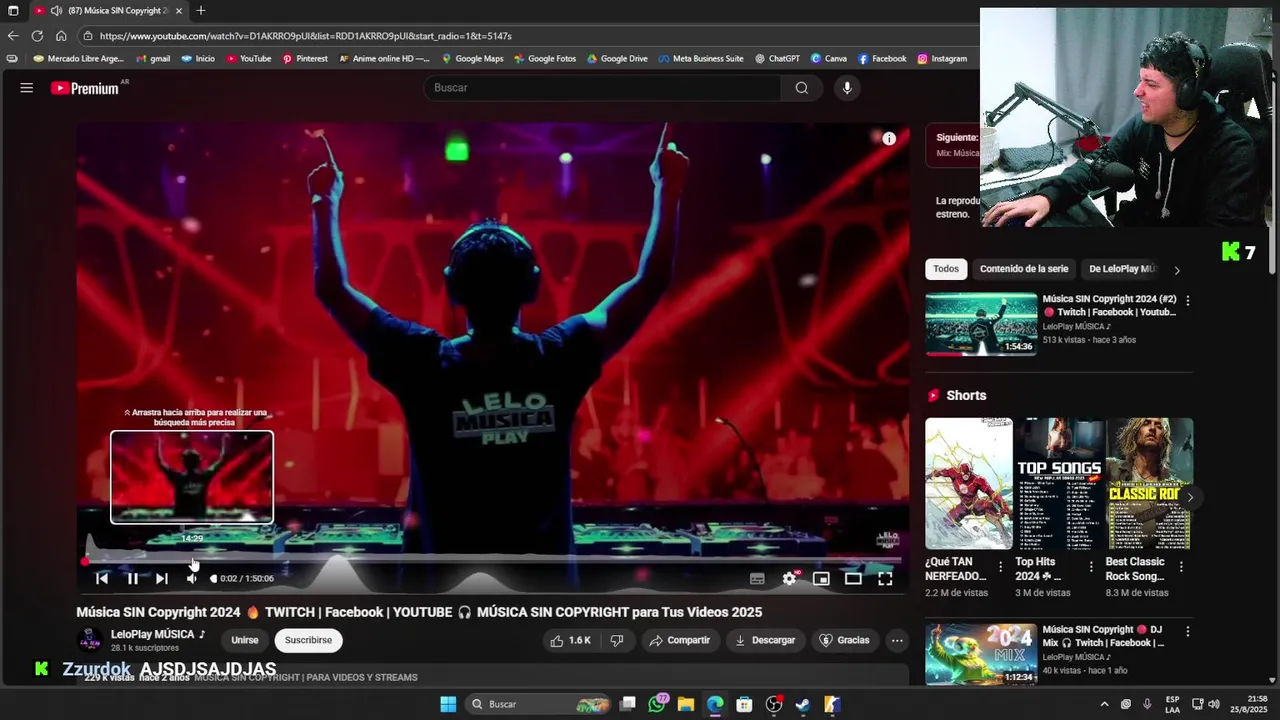Select the Contenido de la serie chip
This screenshot has height=720, width=1280.
(x=1024, y=269)
